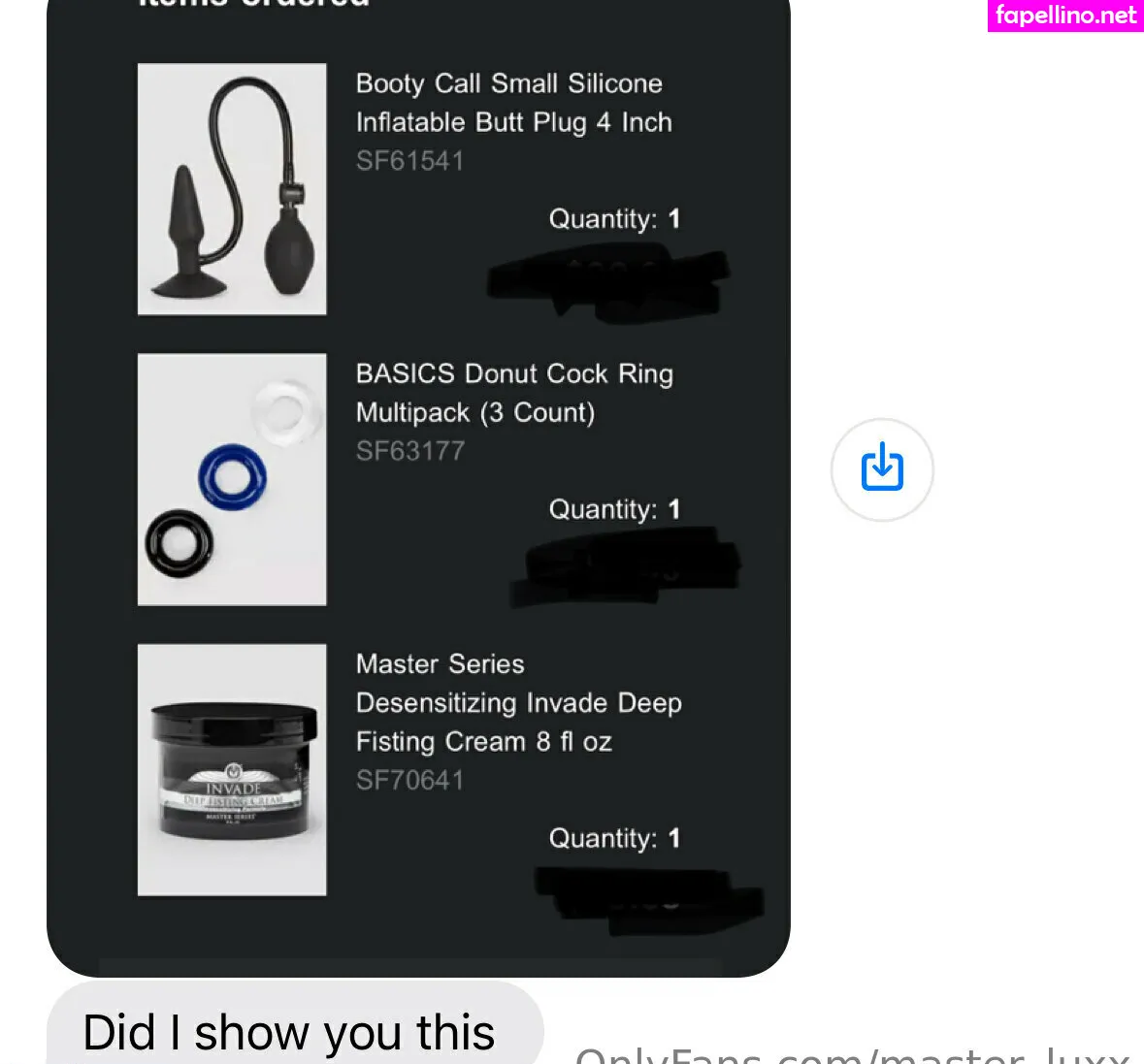Click the blacked-out price under the cock rings
The image size is (1144, 1064).
point(626,567)
